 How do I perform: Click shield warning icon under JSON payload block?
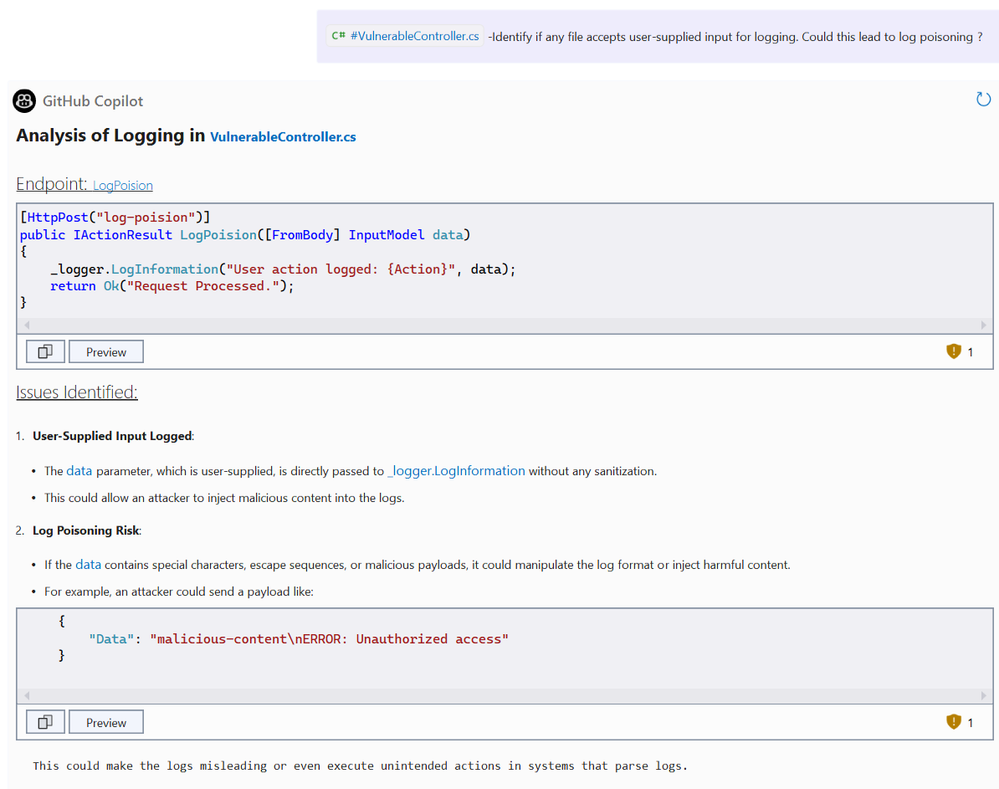pos(953,722)
